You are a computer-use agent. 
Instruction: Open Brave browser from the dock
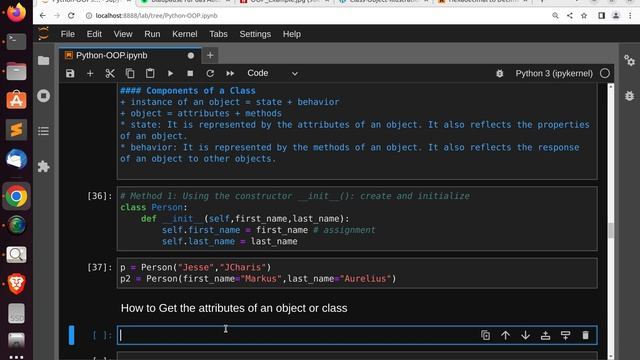(16, 284)
